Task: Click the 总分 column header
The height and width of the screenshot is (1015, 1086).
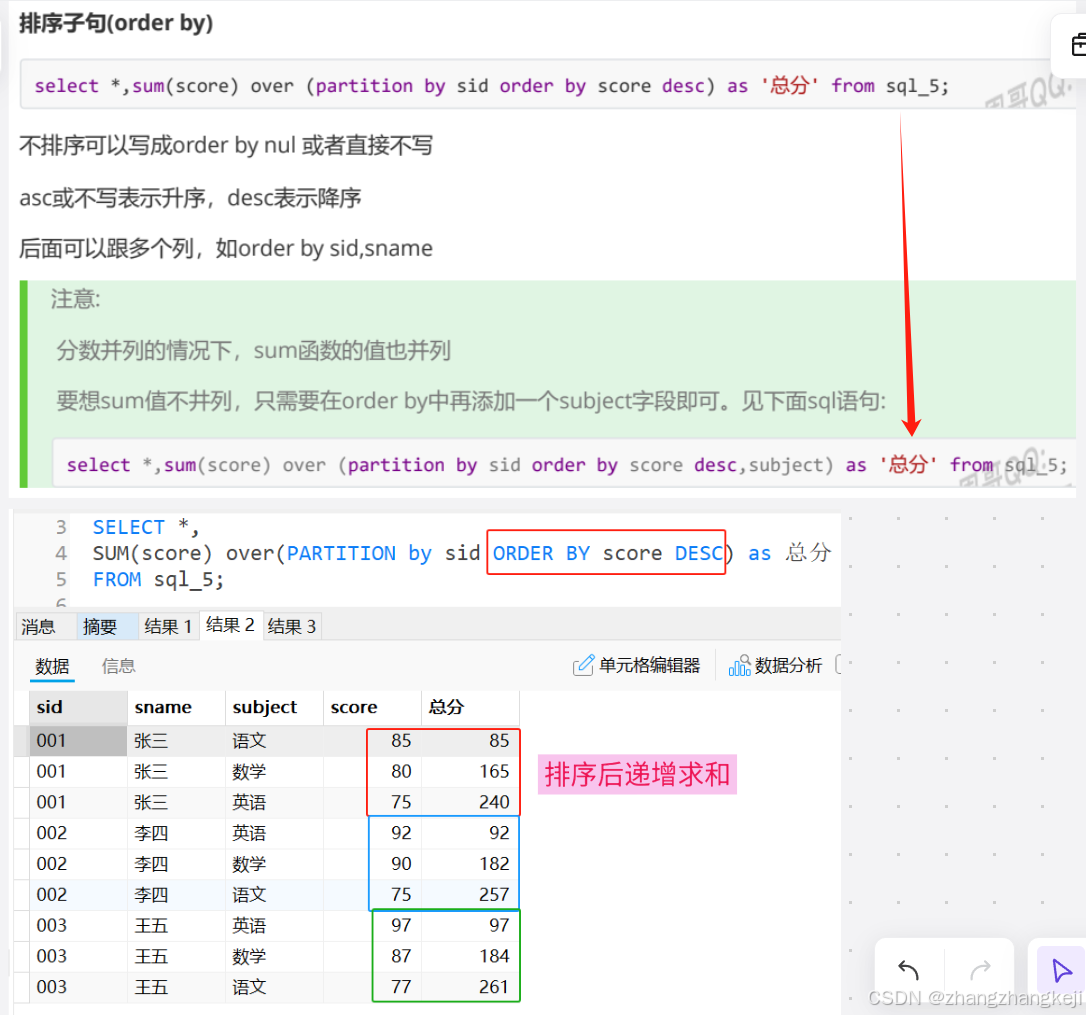Action: click(470, 707)
